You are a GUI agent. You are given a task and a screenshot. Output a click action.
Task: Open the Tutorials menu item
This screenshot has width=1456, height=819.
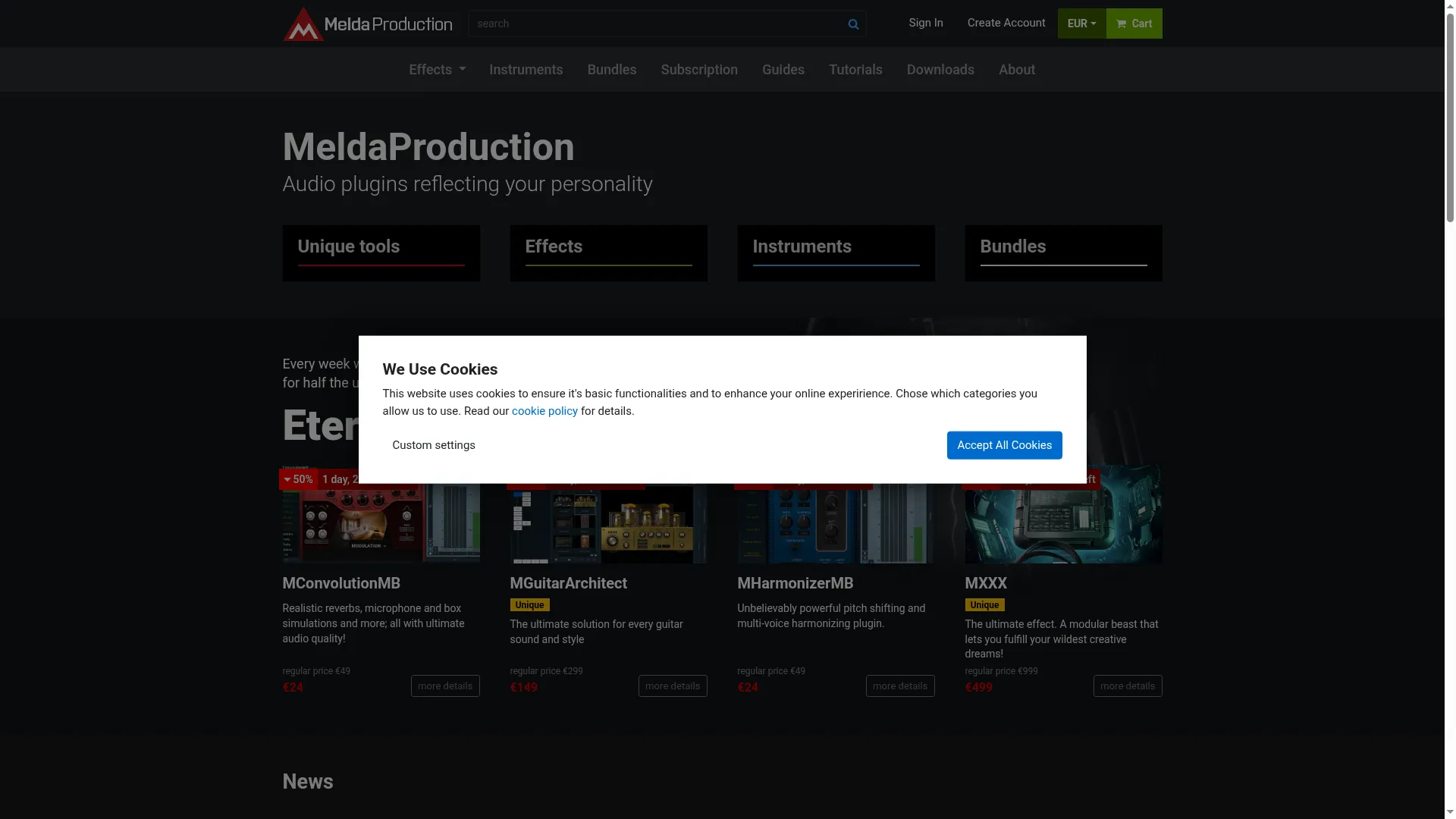[x=855, y=70]
